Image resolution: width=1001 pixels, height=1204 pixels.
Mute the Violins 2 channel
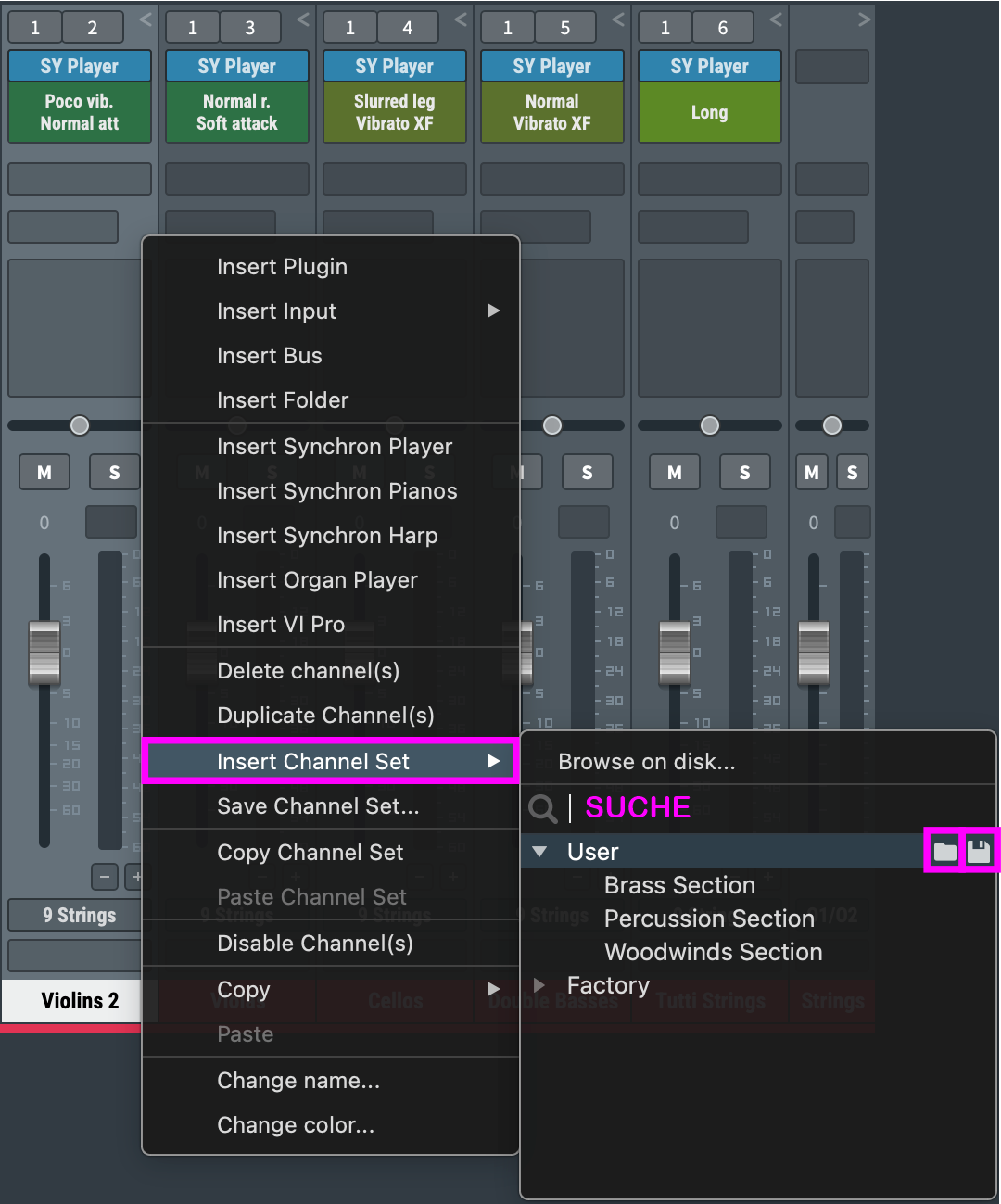point(44,473)
